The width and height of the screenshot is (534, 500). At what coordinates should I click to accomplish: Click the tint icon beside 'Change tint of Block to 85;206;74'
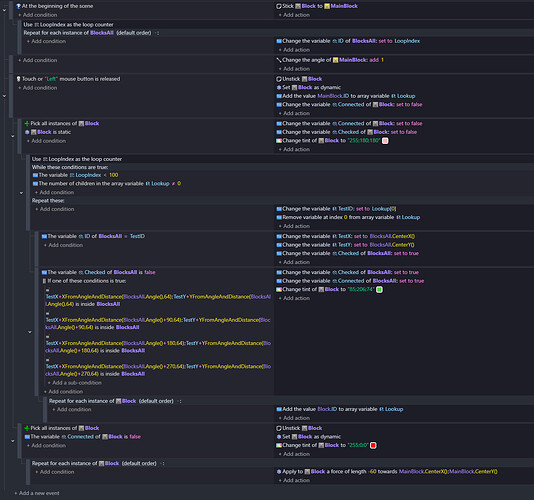[279, 290]
